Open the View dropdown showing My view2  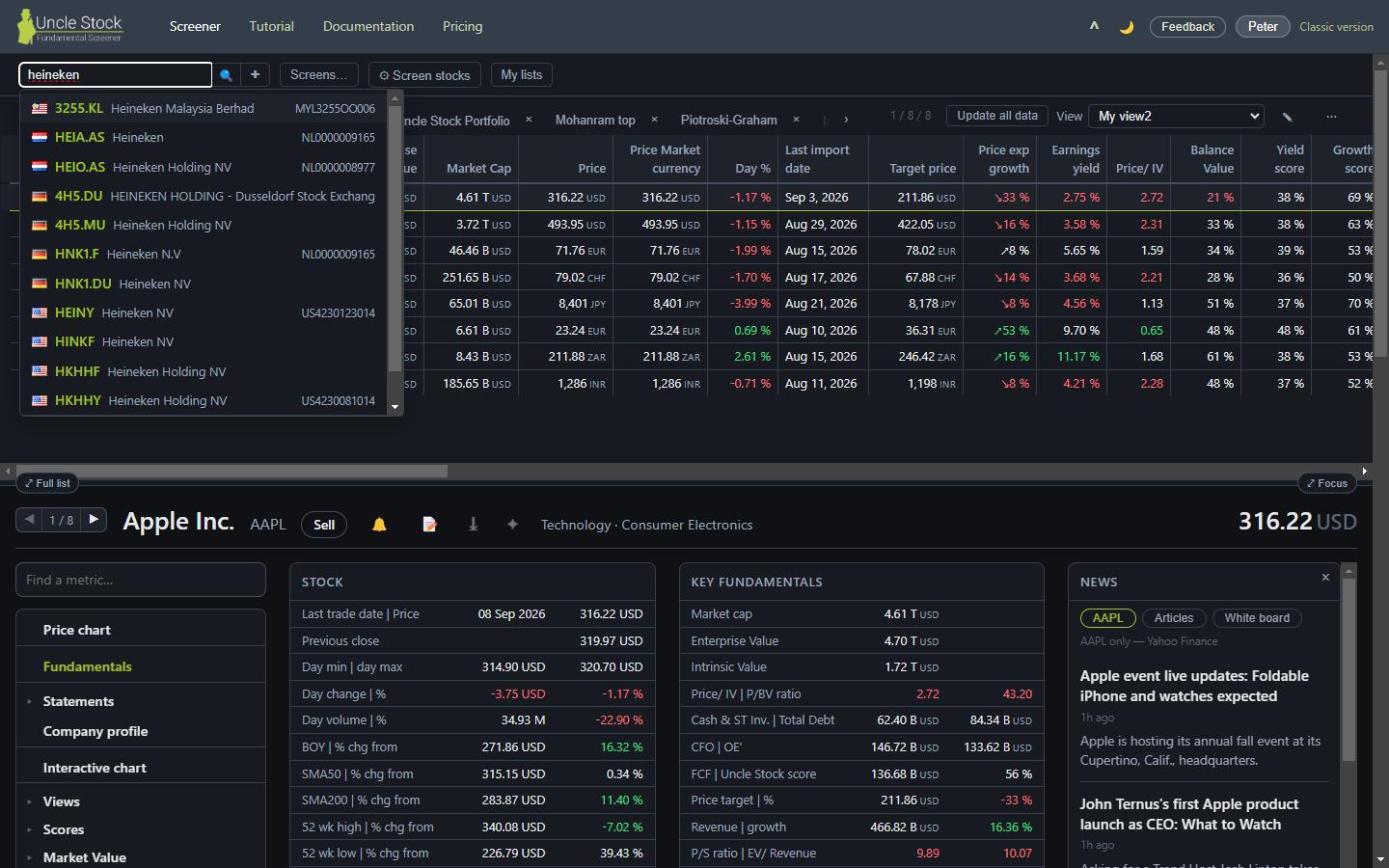pyautogui.click(x=1176, y=117)
